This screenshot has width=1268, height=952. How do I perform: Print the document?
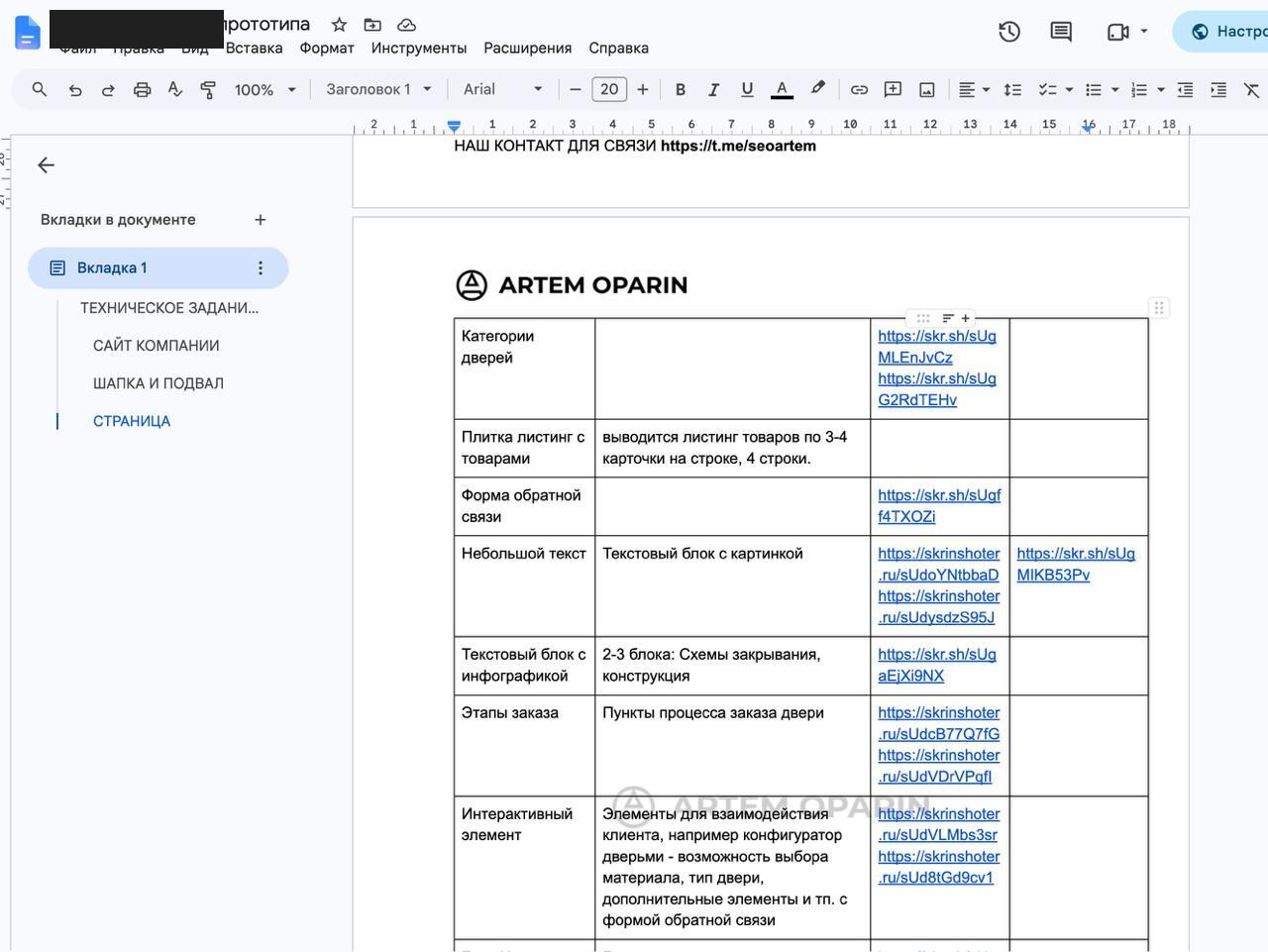point(142,89)
